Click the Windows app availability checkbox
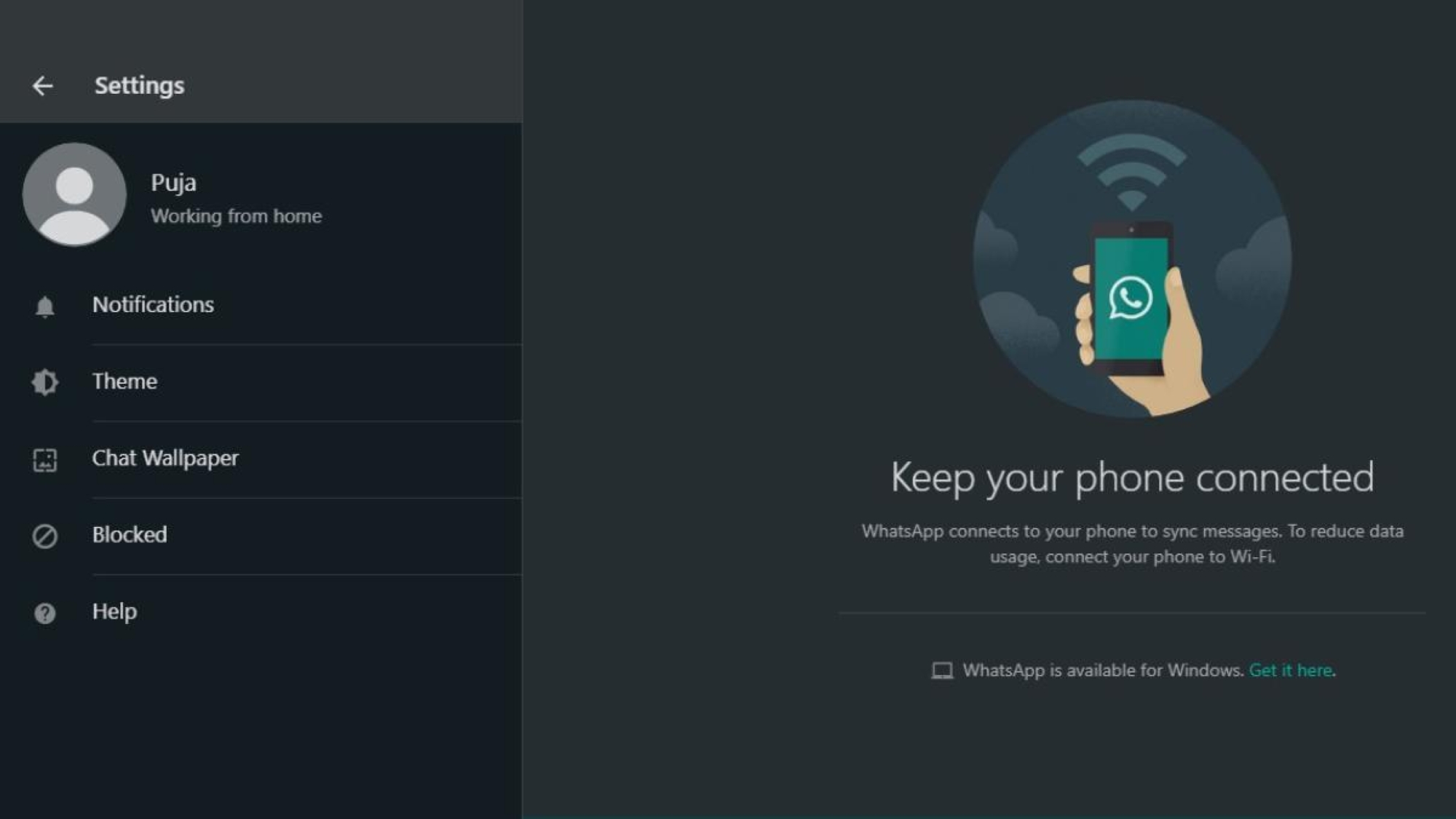Viewport: 1456px width, 819px height. 941,670
